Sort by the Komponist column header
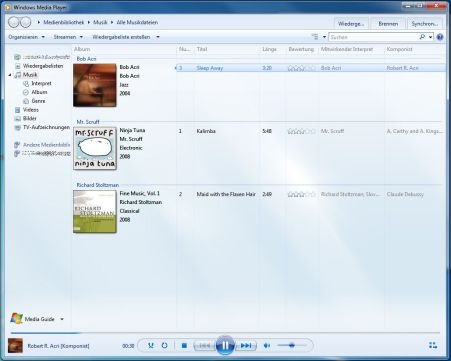The width and height of the screenshot is (451, 361). click(400, 49)
